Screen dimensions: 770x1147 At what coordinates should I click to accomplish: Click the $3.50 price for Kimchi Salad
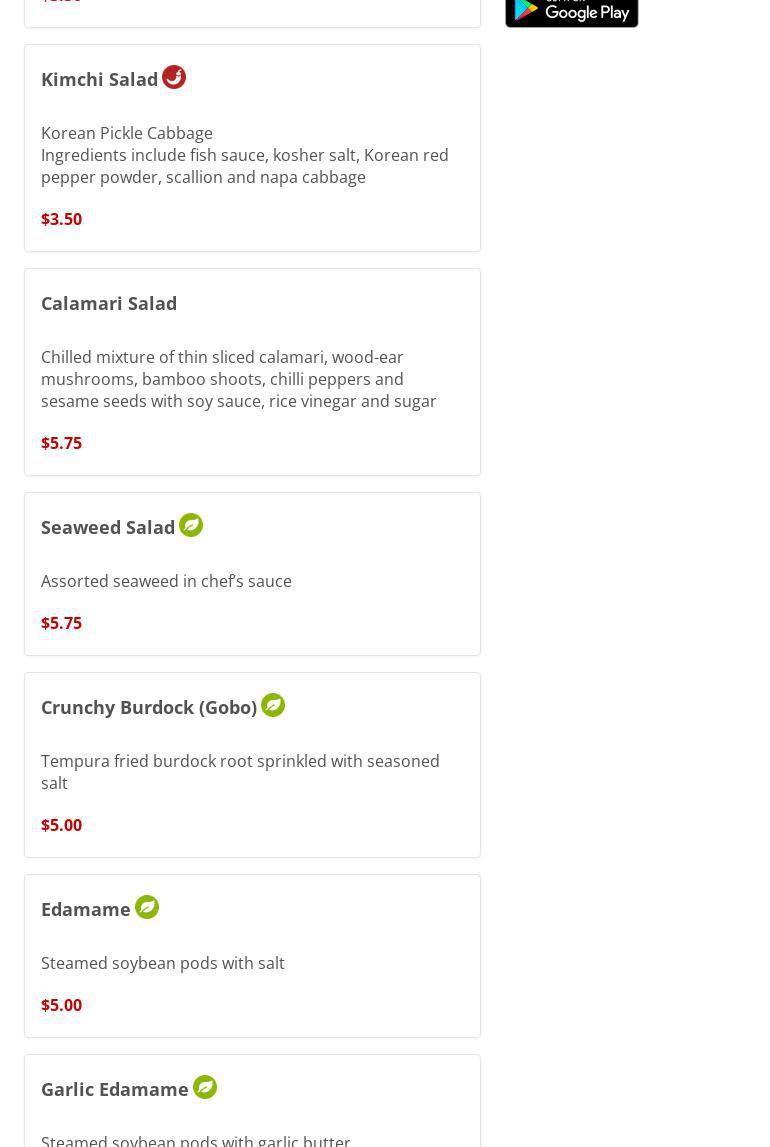[62, 219]
